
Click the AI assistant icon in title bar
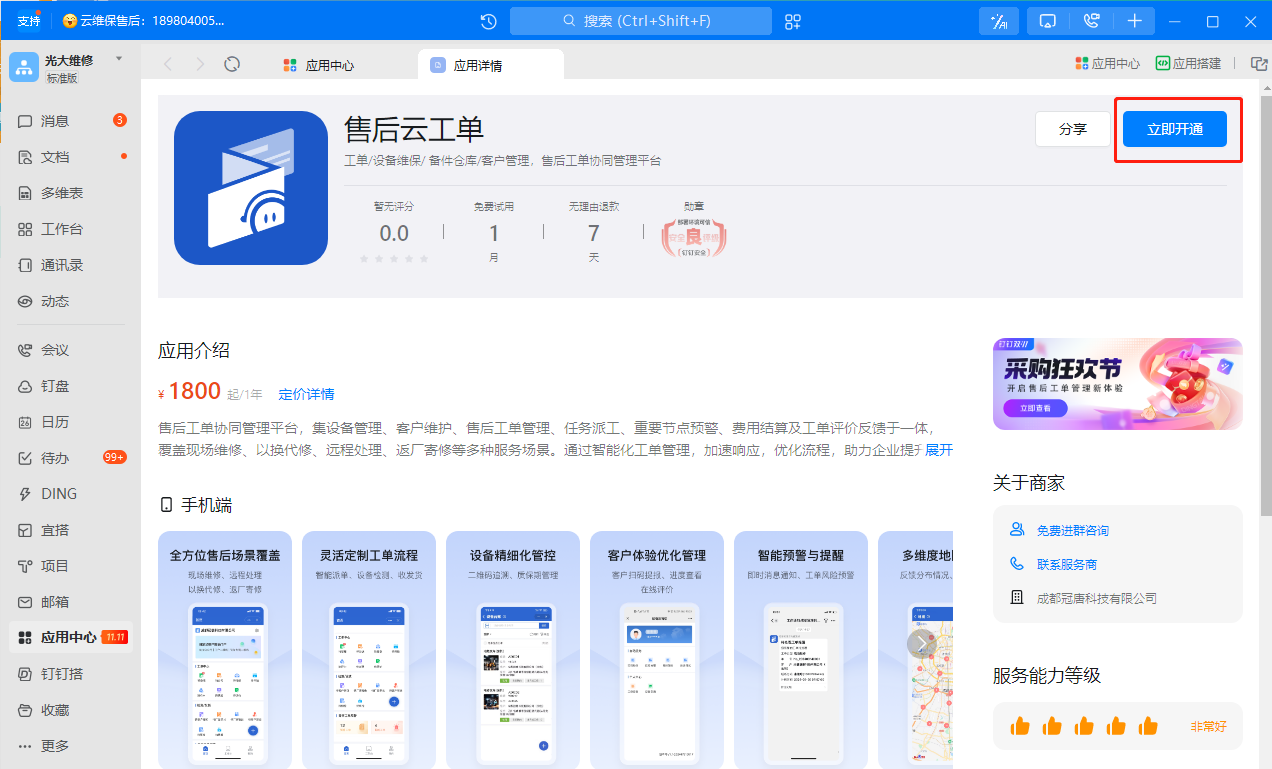click(x=999, y=21)
